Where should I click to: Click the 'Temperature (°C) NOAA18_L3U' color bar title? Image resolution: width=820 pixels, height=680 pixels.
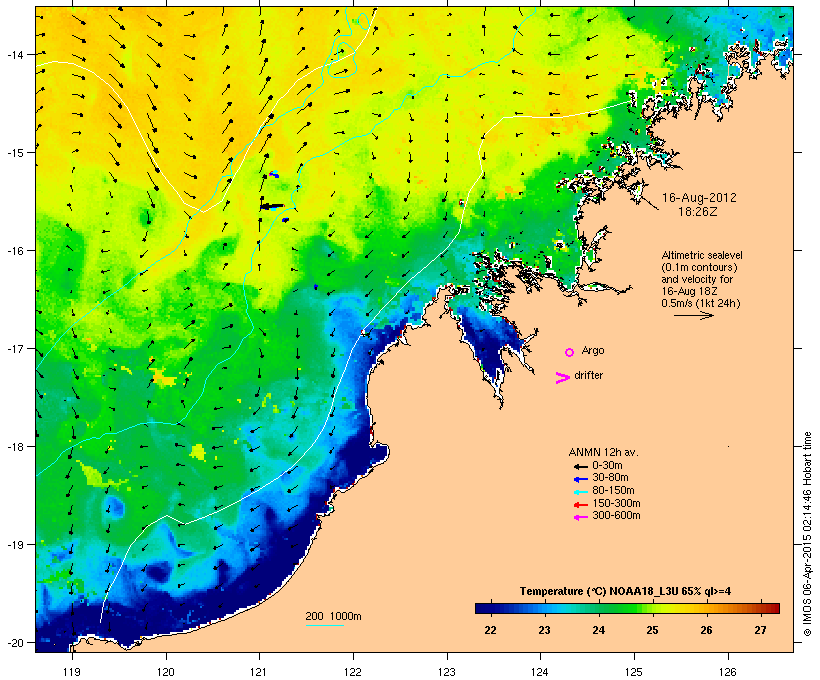point(599,592)
